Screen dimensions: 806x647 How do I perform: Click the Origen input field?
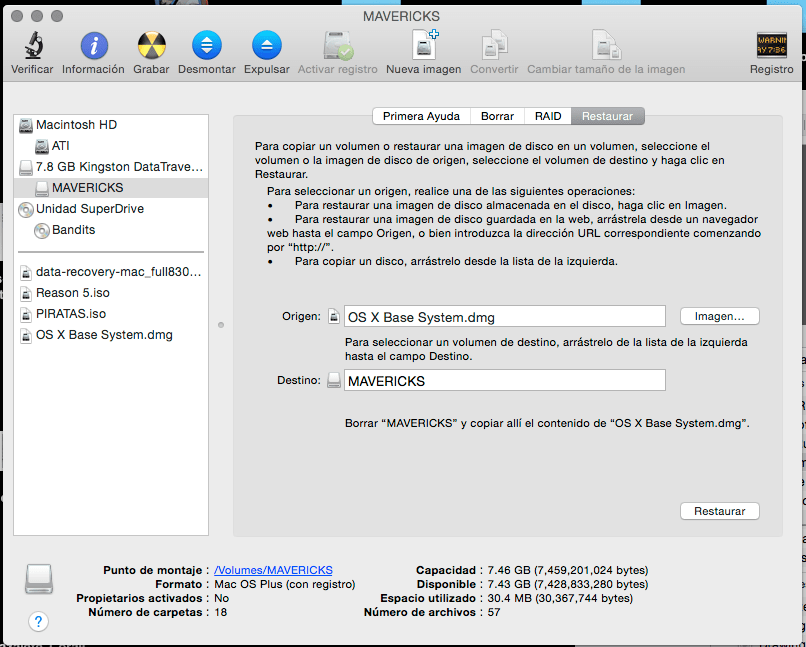pyautogui.click(x=504, y=317)
